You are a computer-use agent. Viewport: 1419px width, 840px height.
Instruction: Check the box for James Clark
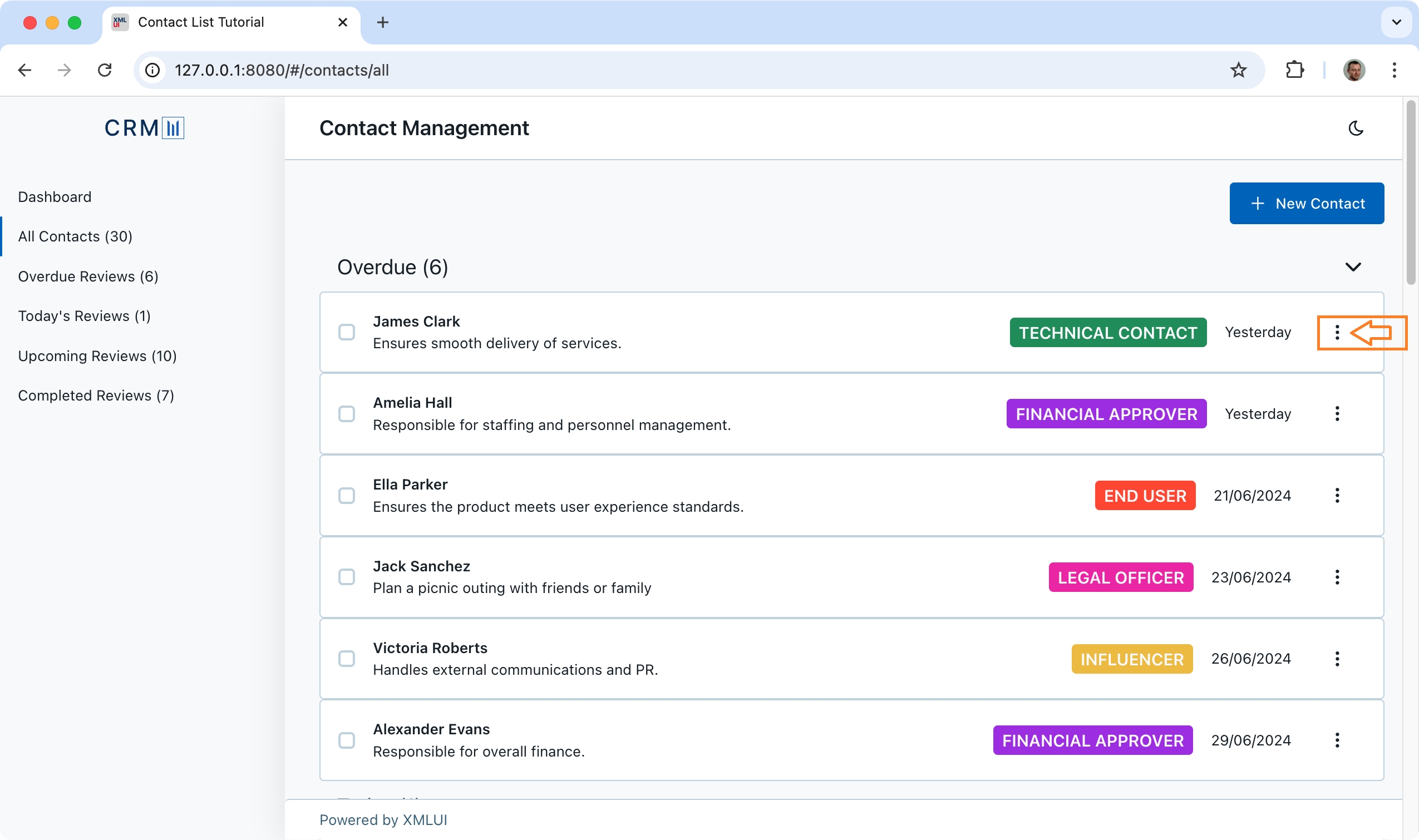pyautogui.click(x=347, y=332)
